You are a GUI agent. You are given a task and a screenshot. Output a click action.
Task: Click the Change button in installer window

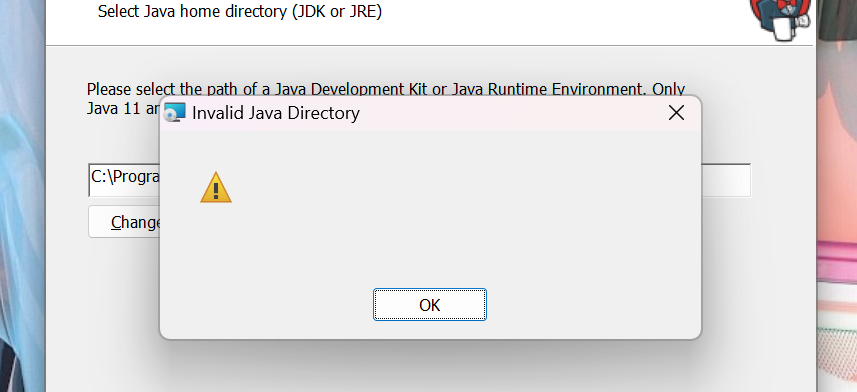(125, 222)
